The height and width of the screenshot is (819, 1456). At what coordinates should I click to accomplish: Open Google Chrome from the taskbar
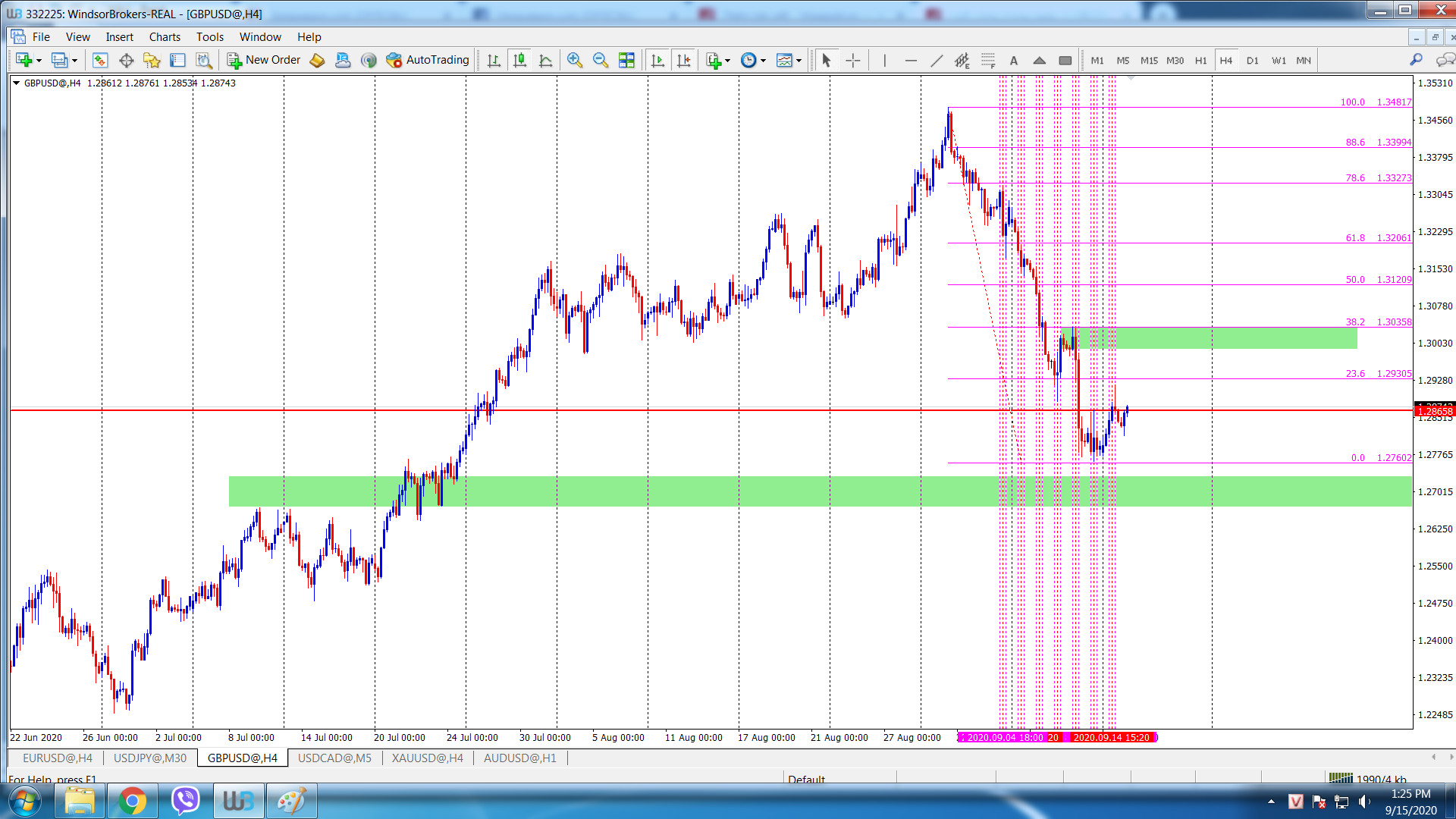(x=132, y=801)
